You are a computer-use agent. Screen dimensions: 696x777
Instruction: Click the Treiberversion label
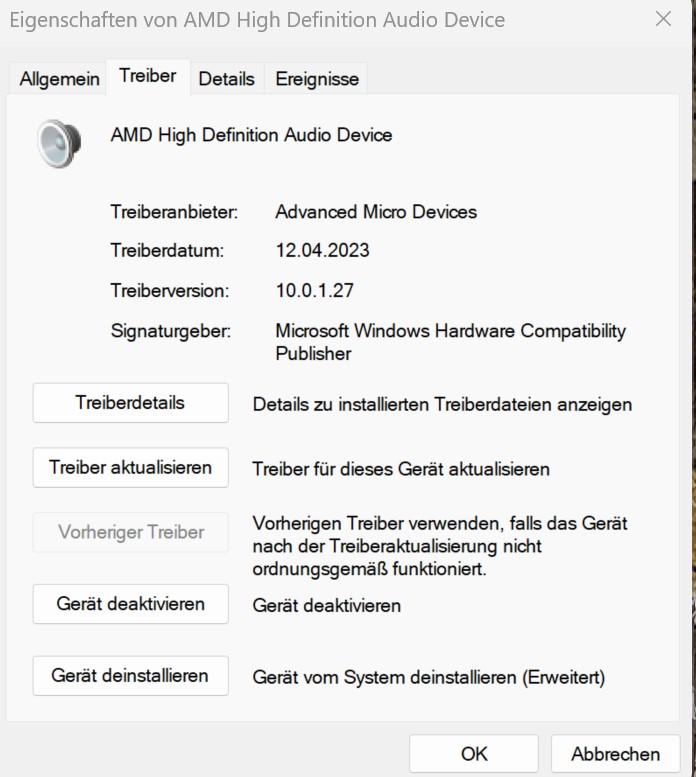coord(170,290)
